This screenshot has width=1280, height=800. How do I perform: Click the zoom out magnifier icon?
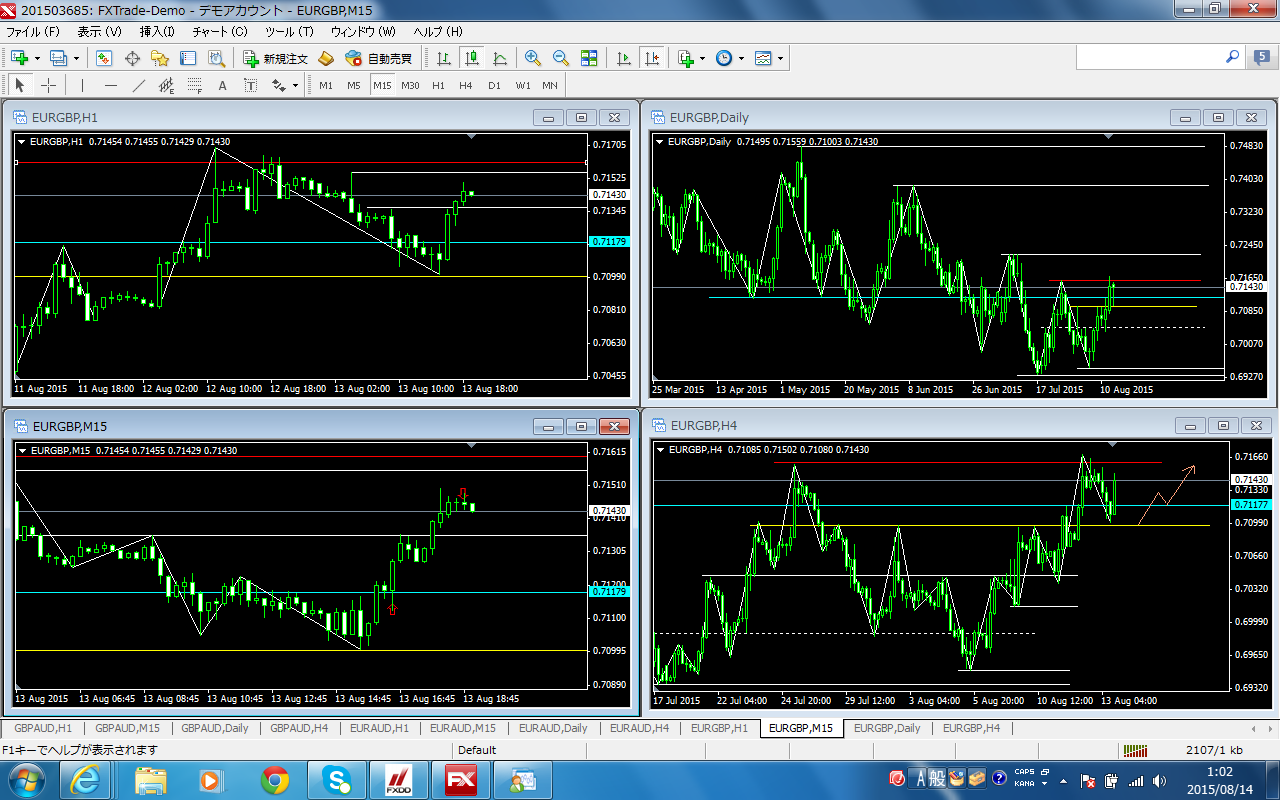pyautogui.click(x=561, y=58)
